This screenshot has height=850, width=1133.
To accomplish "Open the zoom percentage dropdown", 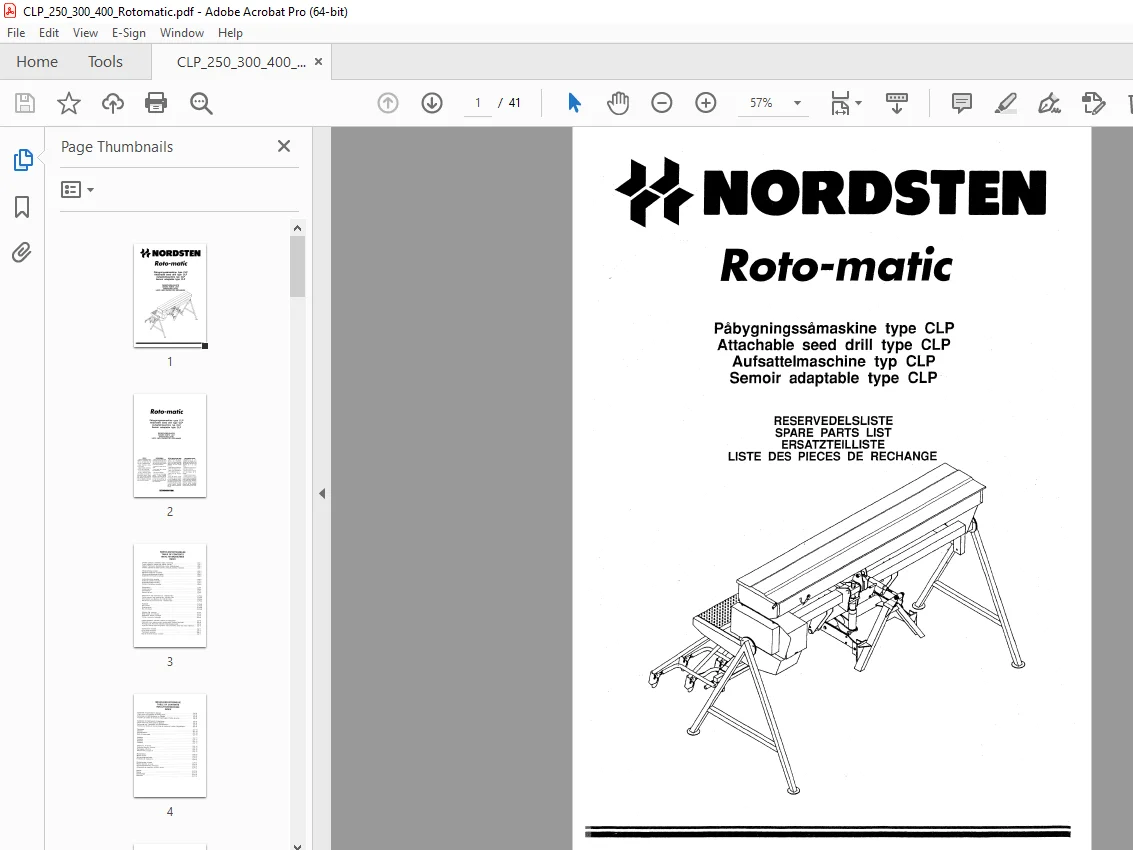I will (798, 103).
